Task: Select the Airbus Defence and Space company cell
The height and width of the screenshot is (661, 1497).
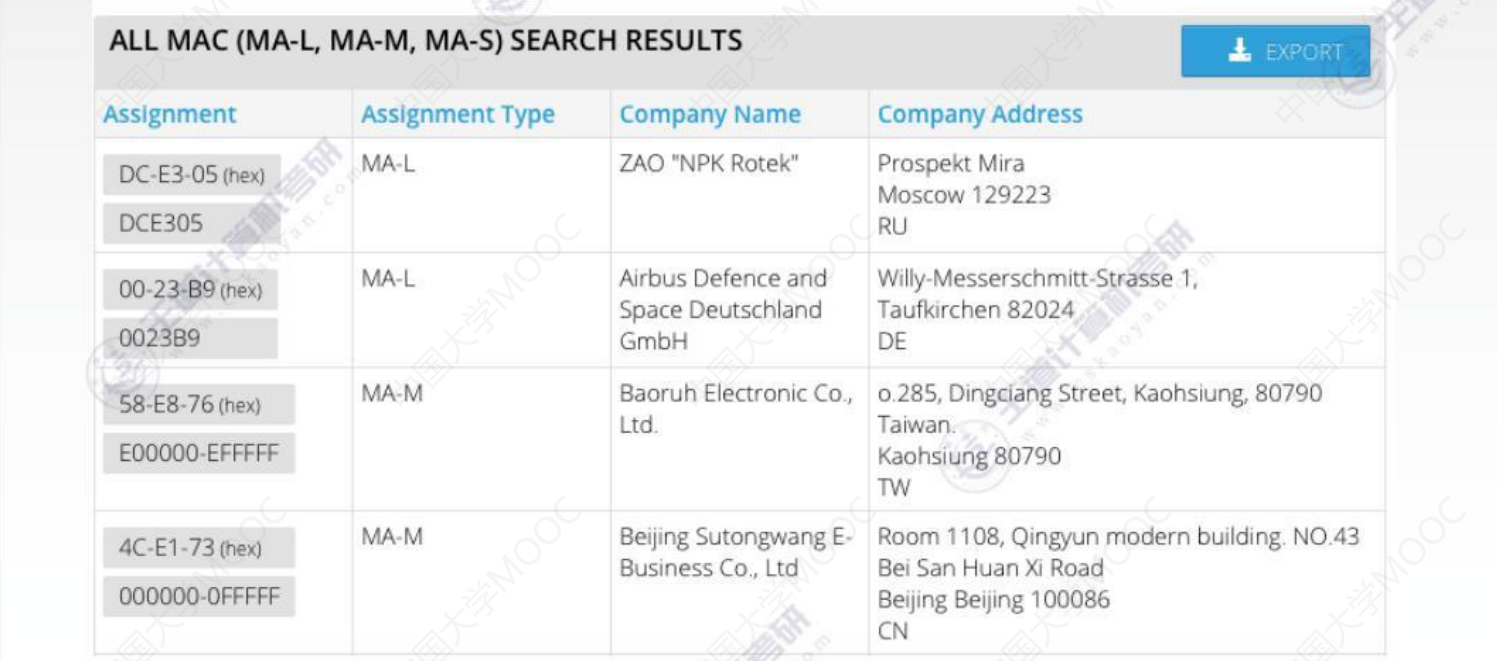Action: pyautogui.click(x=723, y=309)
